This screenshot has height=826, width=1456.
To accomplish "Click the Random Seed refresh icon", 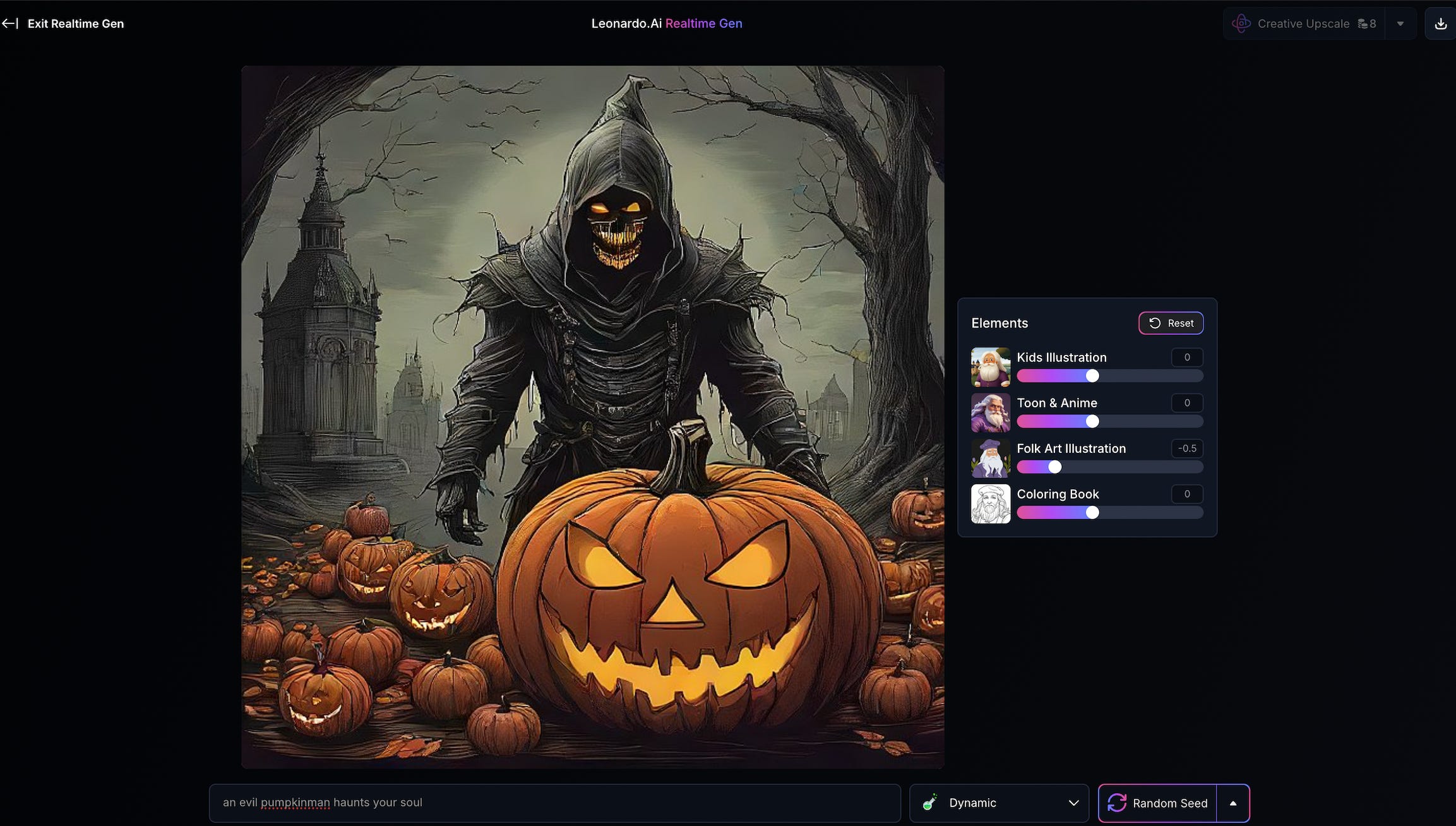I will click(x=1116, y=803).
